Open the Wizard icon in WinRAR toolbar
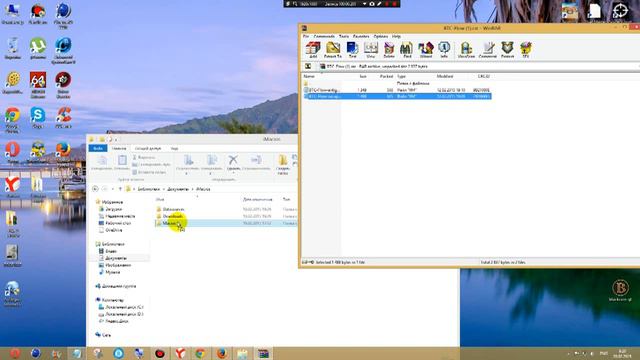Image resolution: width=640 pixels, height=360 pixels. pyautogui.click(x=426, y=50)
